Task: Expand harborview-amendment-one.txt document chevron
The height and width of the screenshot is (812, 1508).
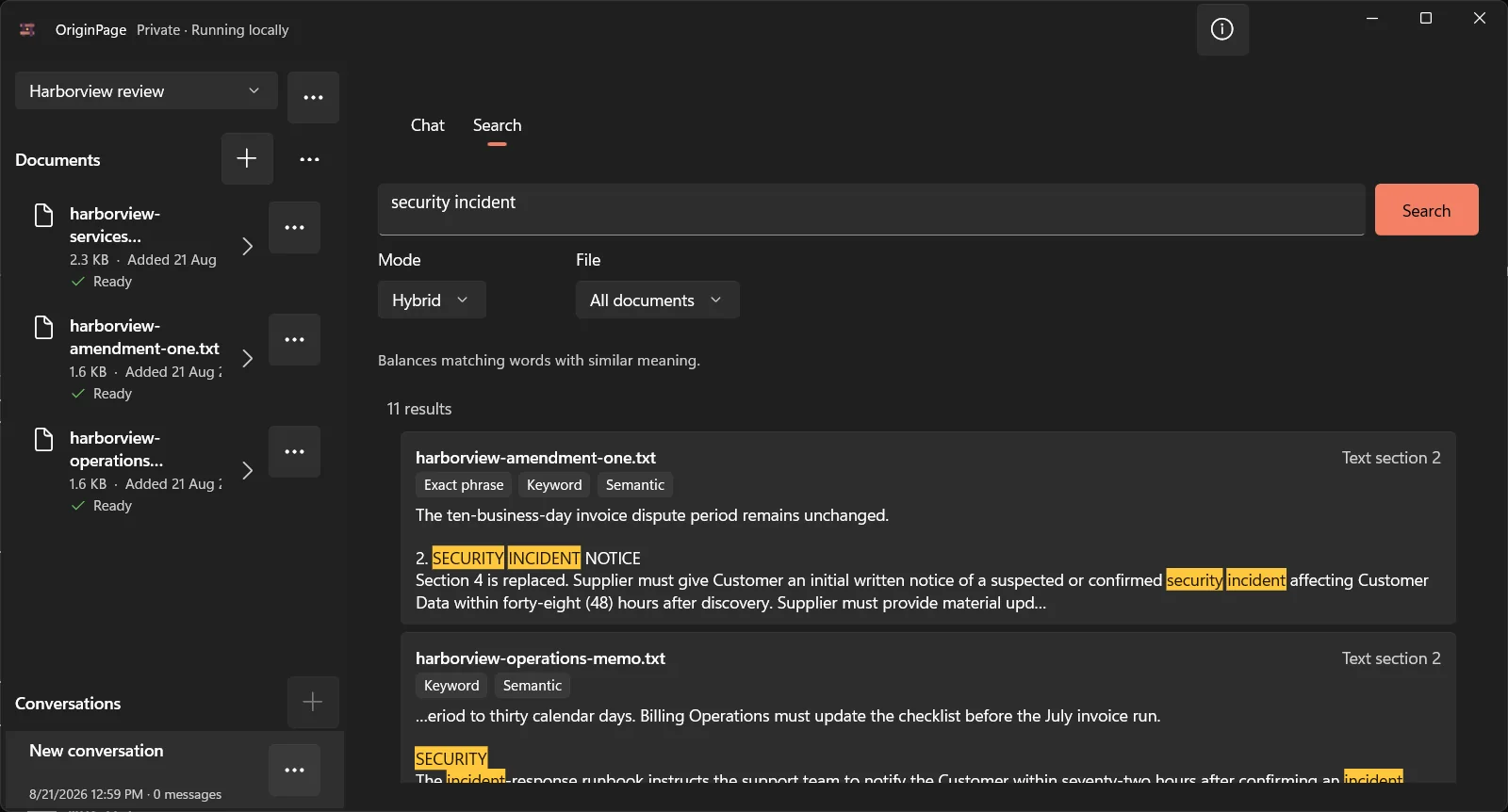Action: tap(247, 358)
